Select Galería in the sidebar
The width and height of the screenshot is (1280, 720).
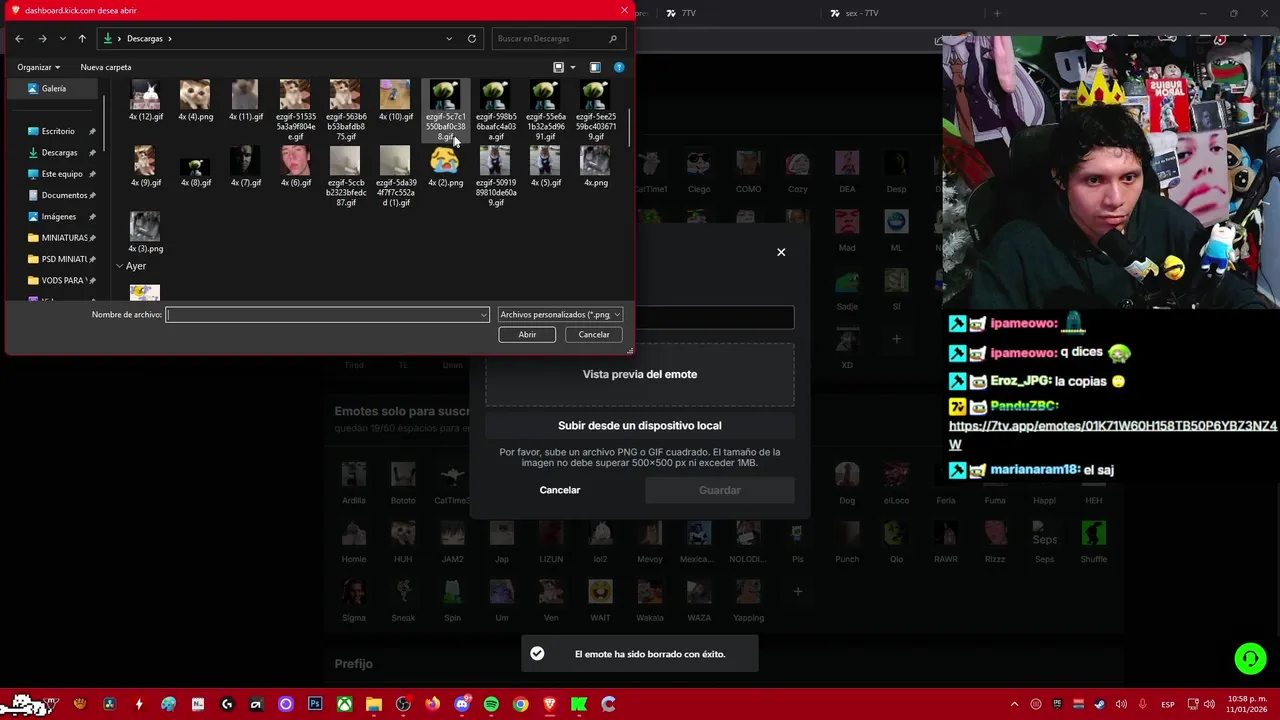[54, 88]
